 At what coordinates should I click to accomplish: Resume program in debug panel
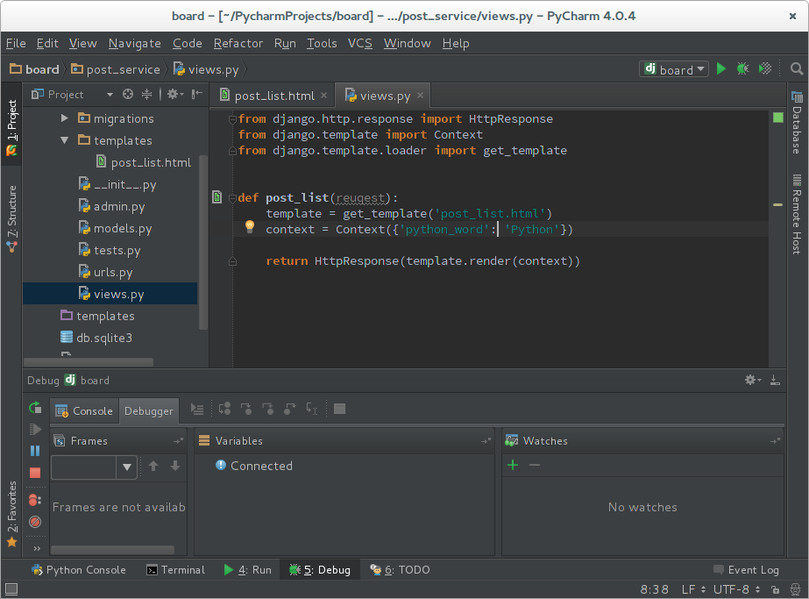35,429
